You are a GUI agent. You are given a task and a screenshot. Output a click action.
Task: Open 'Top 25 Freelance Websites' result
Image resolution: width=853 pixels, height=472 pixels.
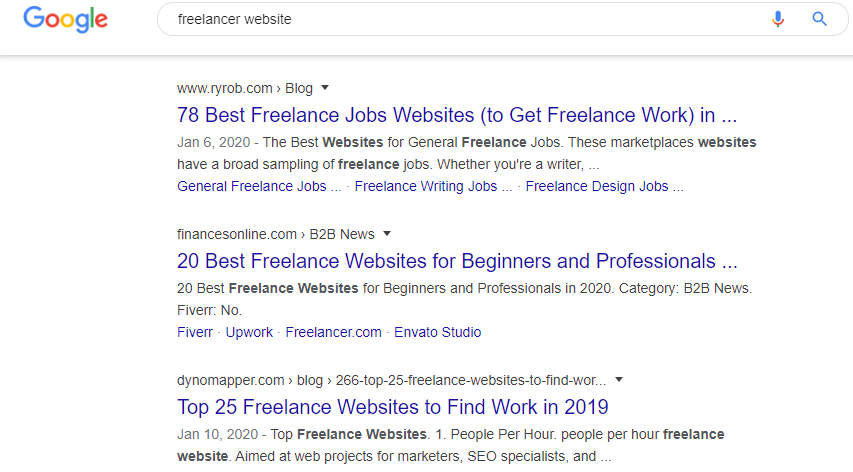(392, 407)
